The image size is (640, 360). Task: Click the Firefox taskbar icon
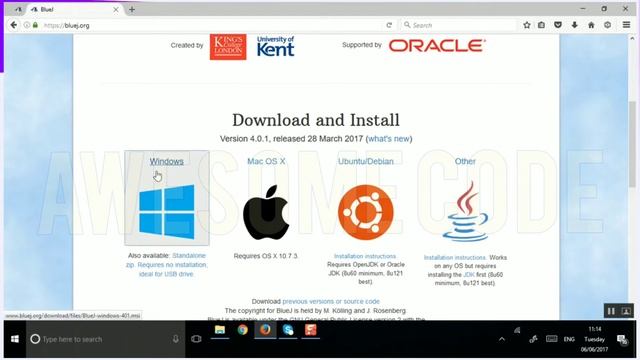click(265, 330)
